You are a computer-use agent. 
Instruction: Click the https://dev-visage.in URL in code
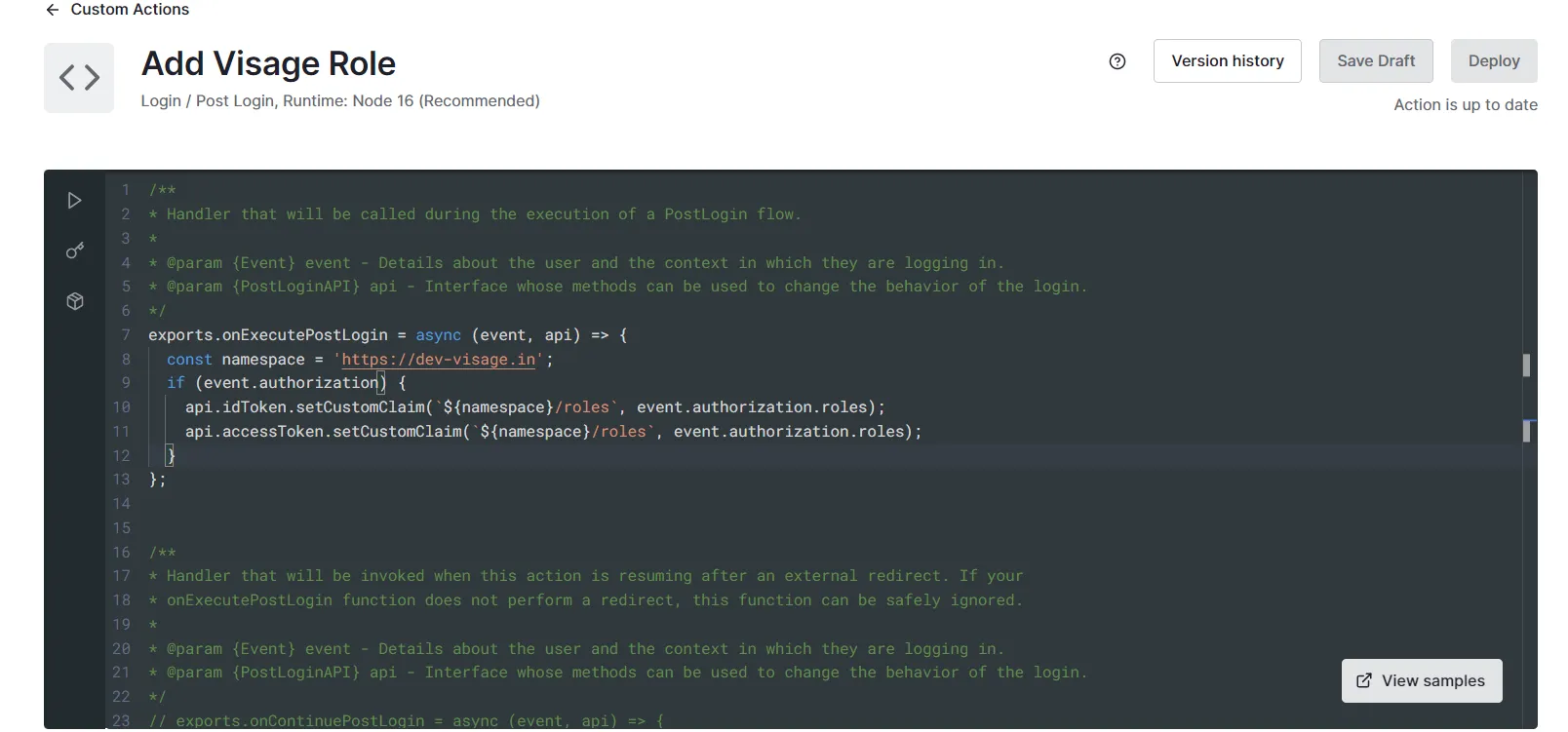click(438, 360)
